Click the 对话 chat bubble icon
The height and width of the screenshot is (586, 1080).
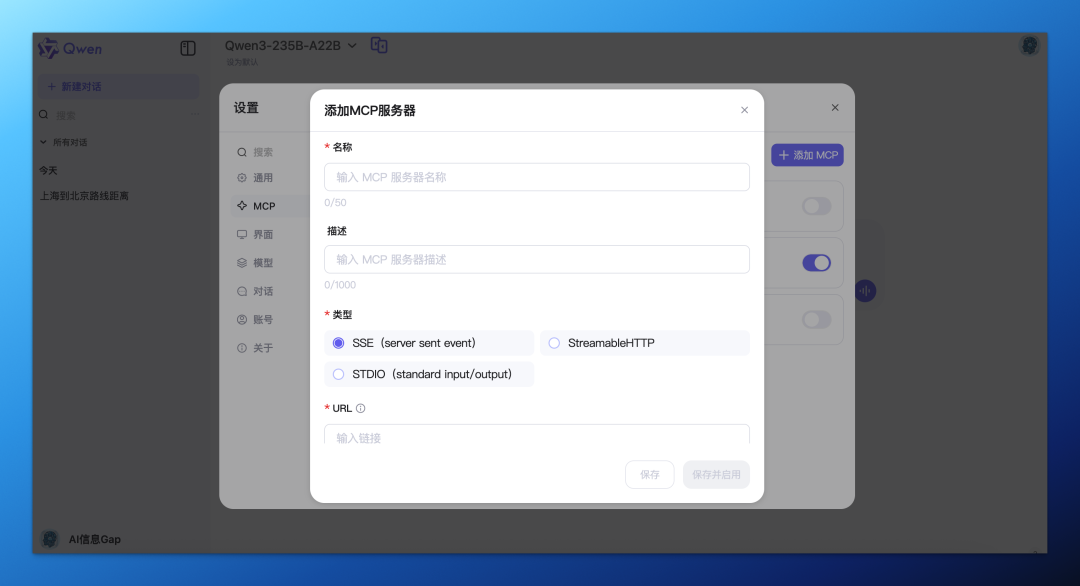242,291
